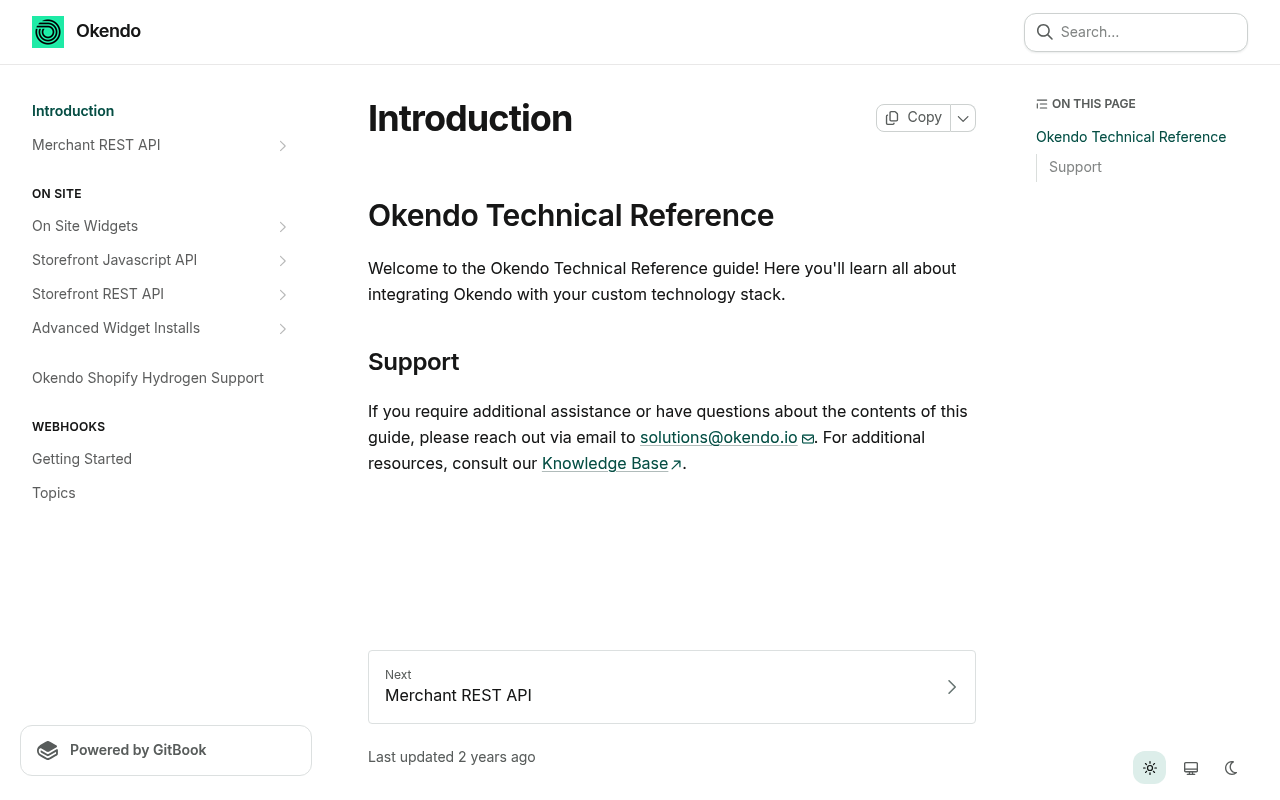Jump to Support section in page outline

pos(1075,167)
